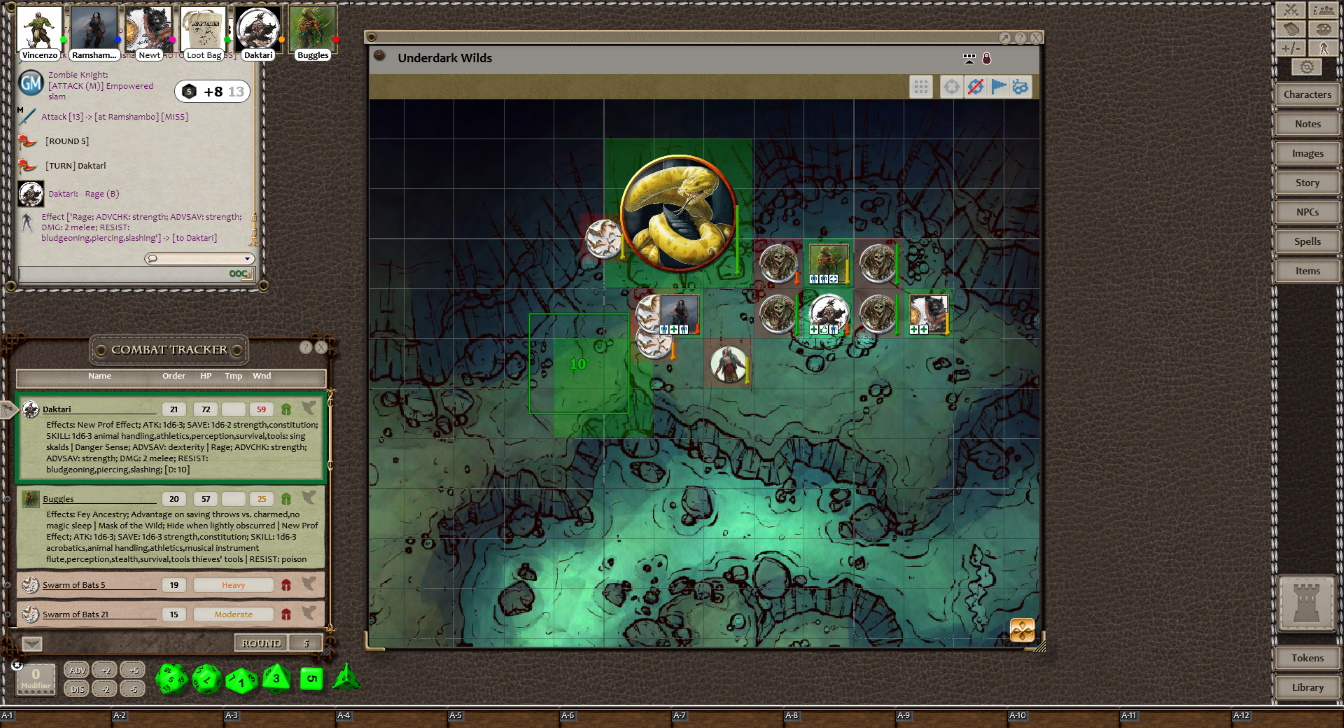This screenshot has height=728, width=1344.
Task: Select the green d4 pyramid die
Action: click(x=346, y=678)
